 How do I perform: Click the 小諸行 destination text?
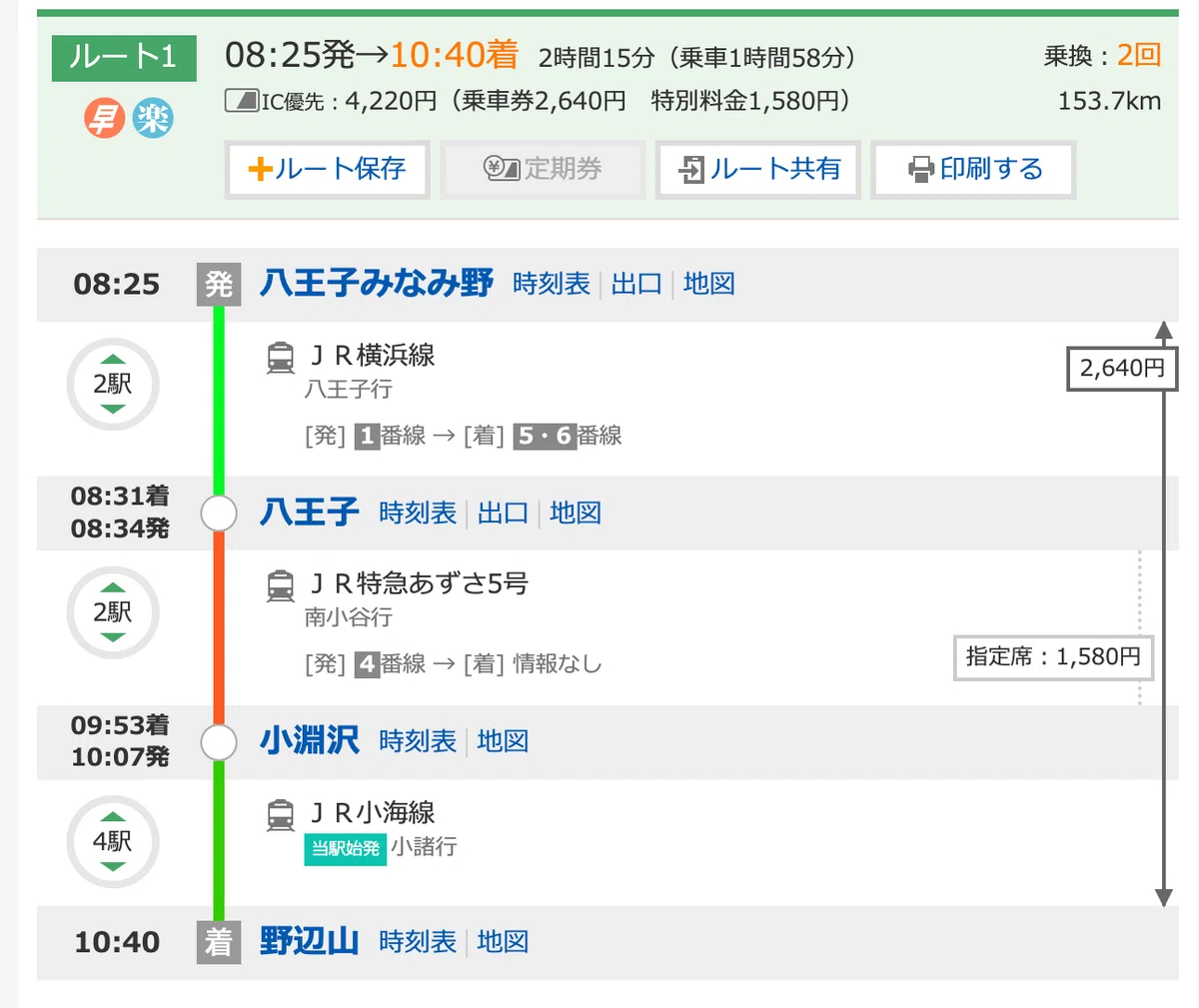click(x=425, y=847)
